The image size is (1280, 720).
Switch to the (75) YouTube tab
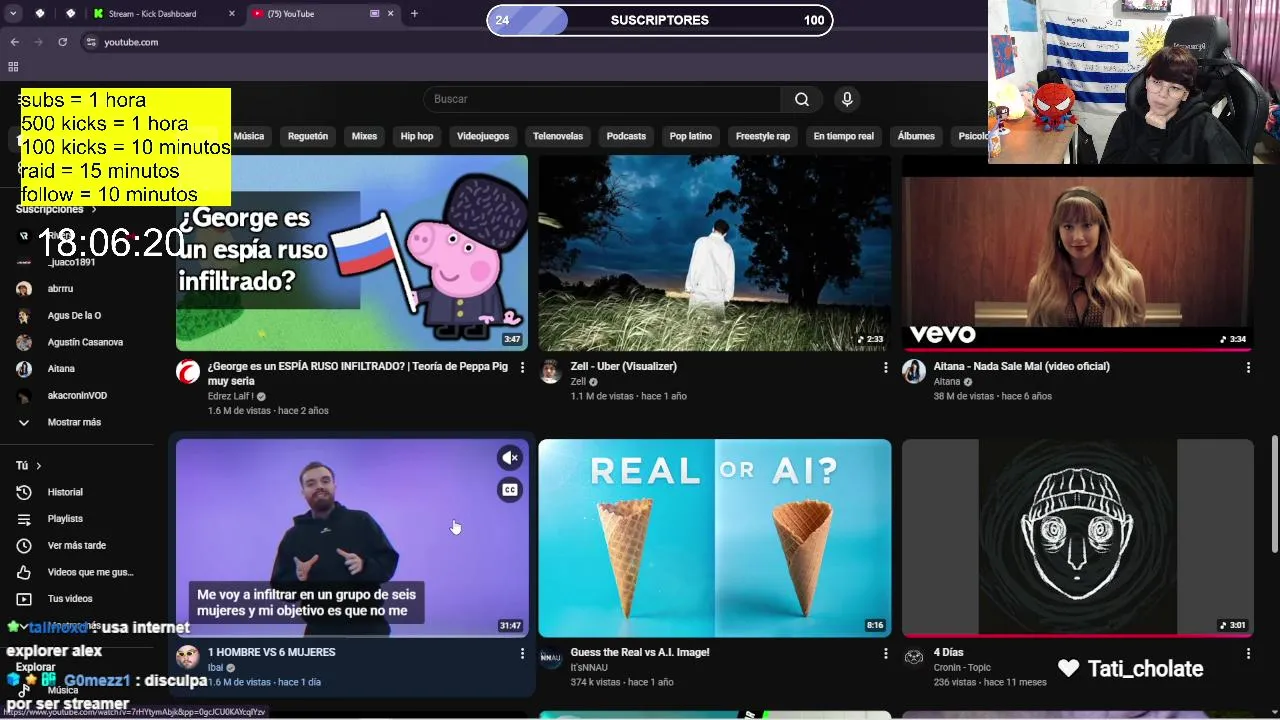click(x=322, y=14)
